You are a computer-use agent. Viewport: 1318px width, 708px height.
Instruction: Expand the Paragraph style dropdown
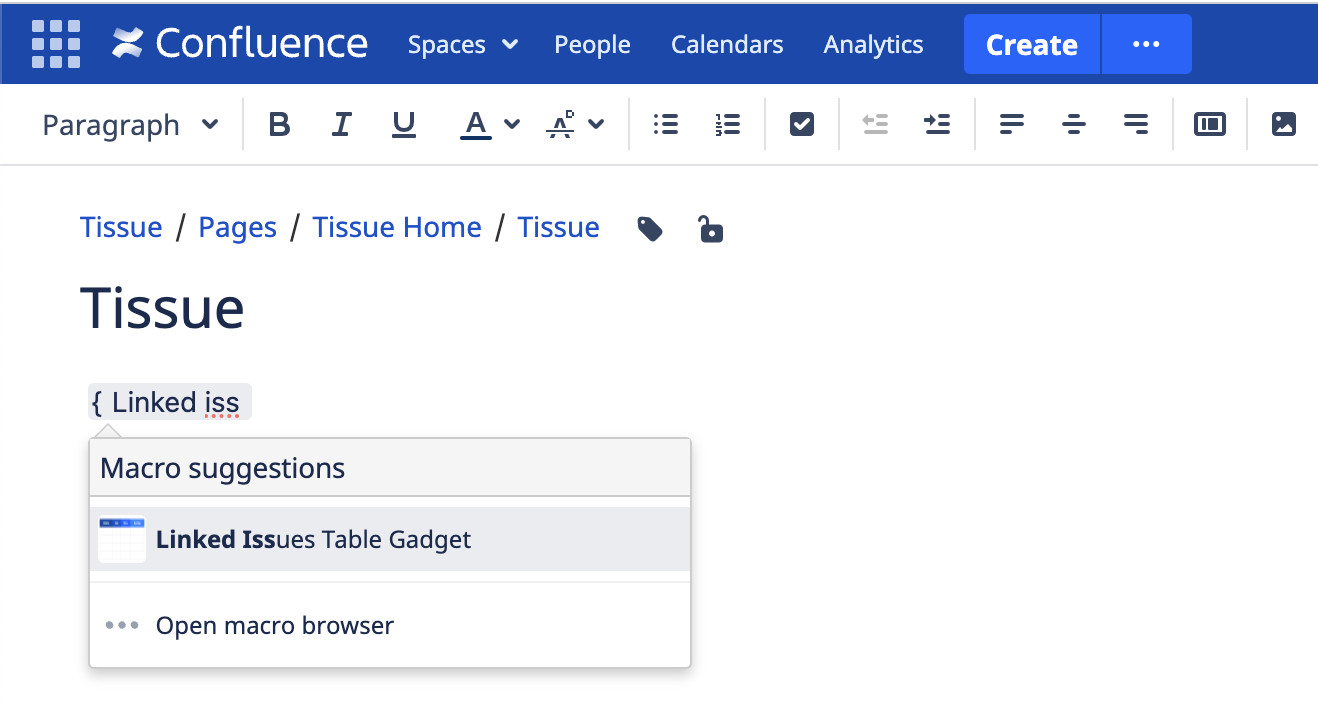(x=130, y=125)
